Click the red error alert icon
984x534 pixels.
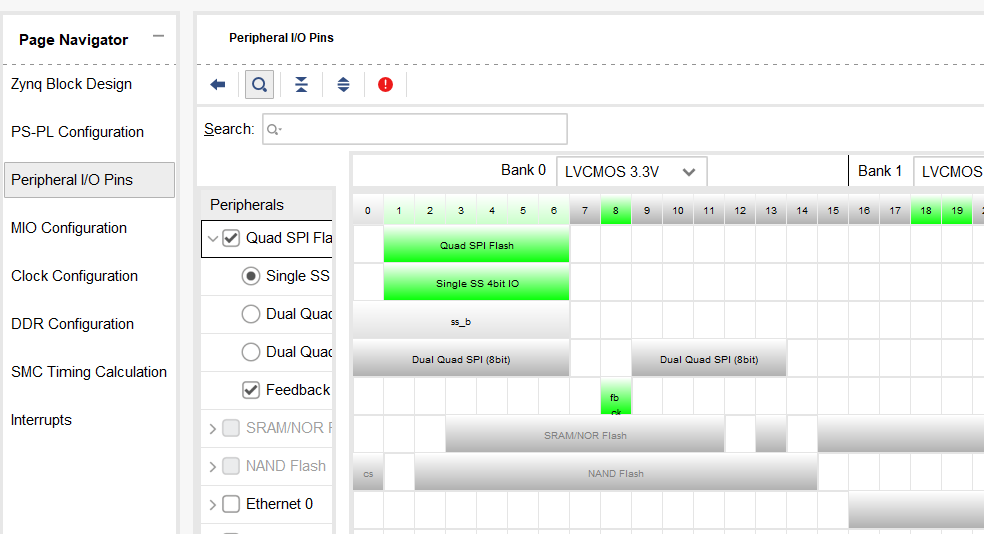pyautogui.click(x=385, y=85)
